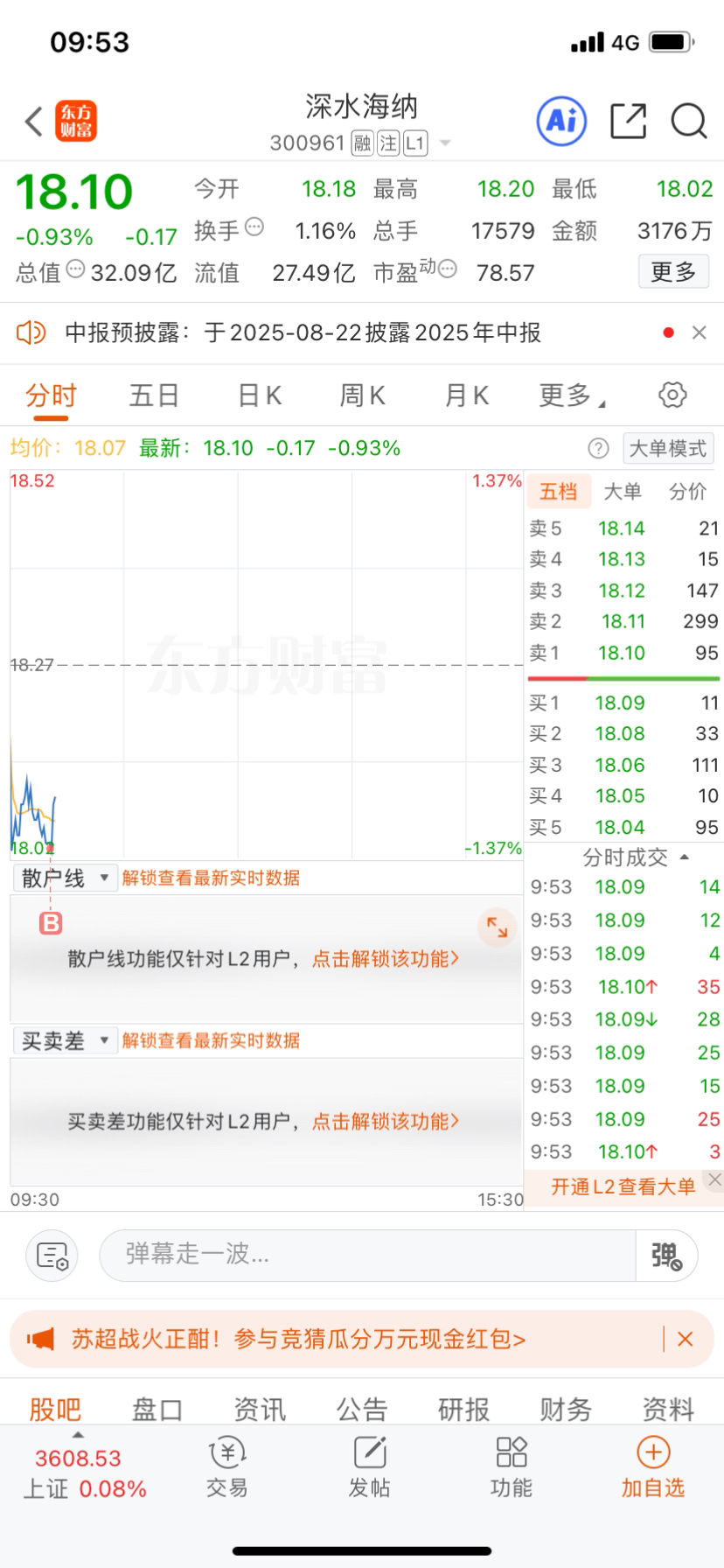The height and width of the screenshot is (1568, 724).
Task: Select the 大单 tab
Action: click(623, 492)
